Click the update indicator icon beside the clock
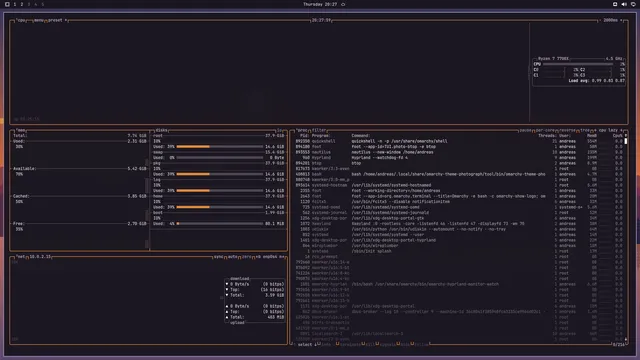The height and width of the screenshot is (360, 640). pos(343,4)
